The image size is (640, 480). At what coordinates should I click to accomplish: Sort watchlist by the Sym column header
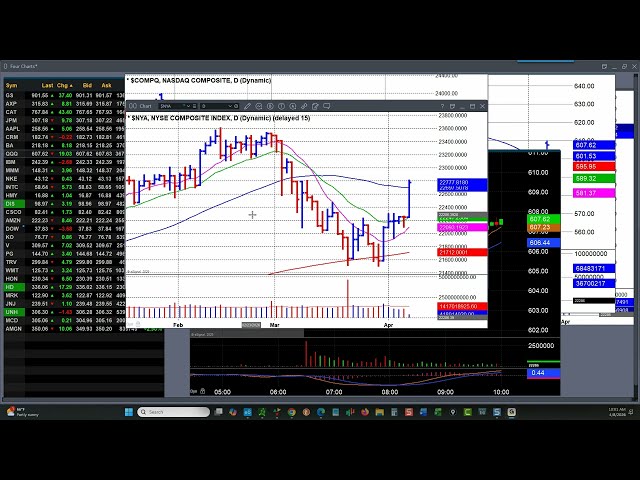[11, 85]
